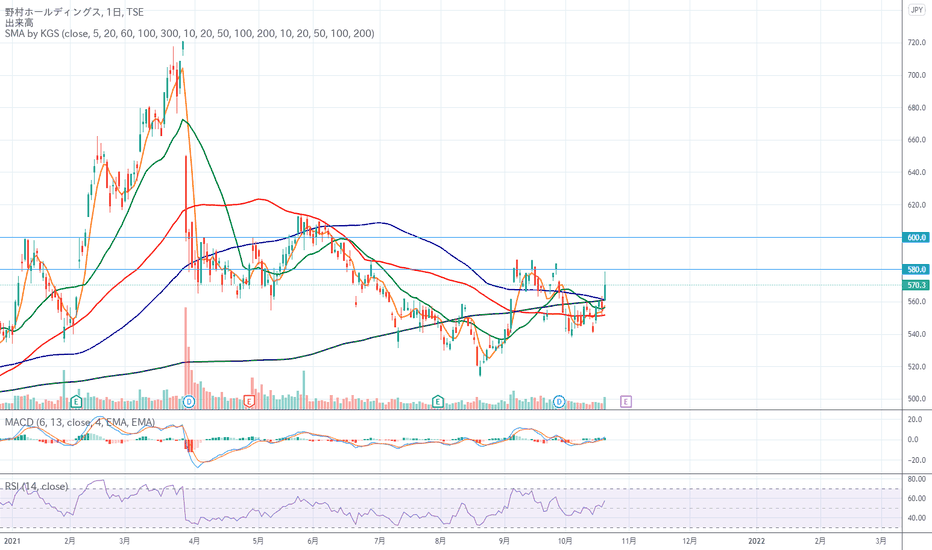
Task: Click the 560.0 price axis value
Action: pos(917,301)
